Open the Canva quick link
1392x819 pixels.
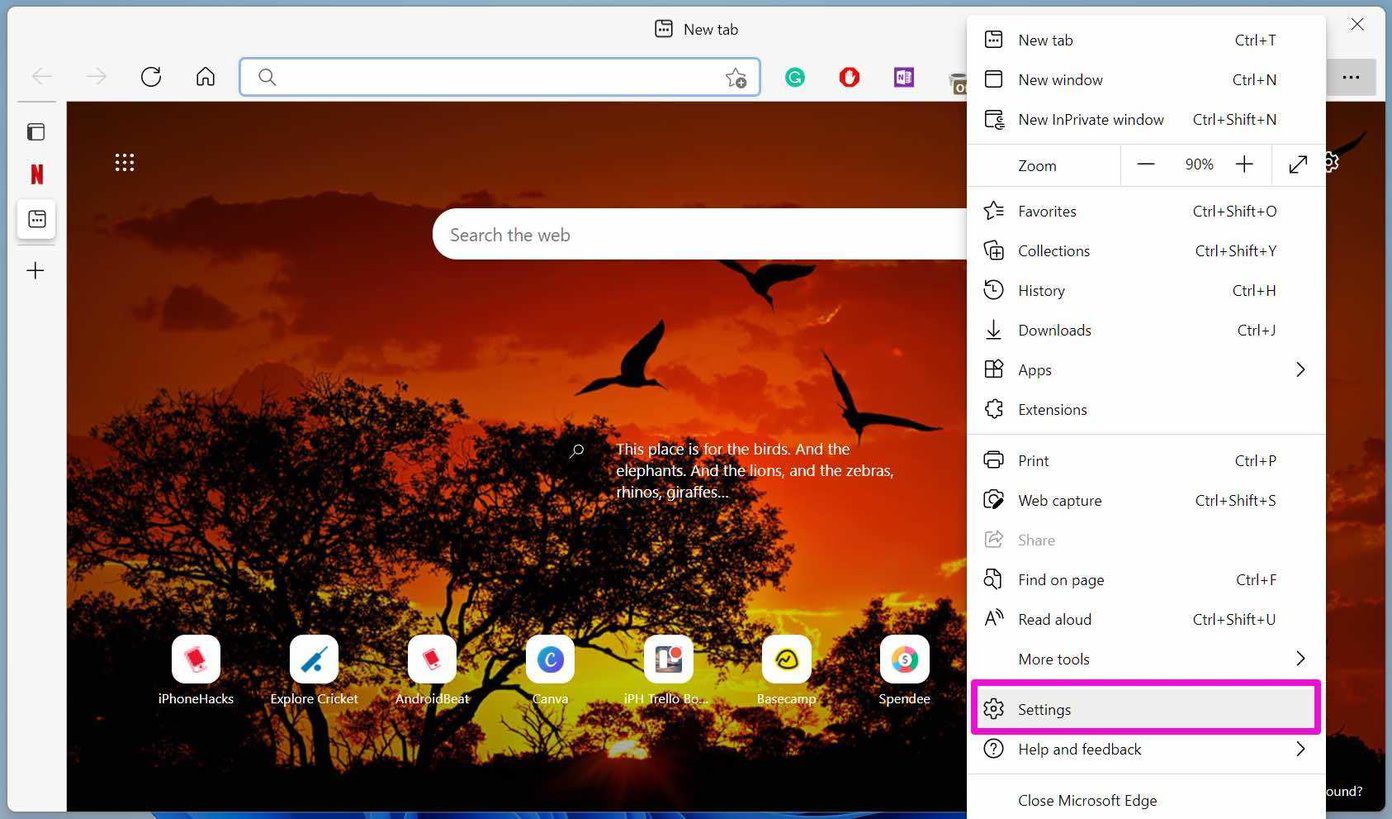pyautogui.click(x=550, y=671)
